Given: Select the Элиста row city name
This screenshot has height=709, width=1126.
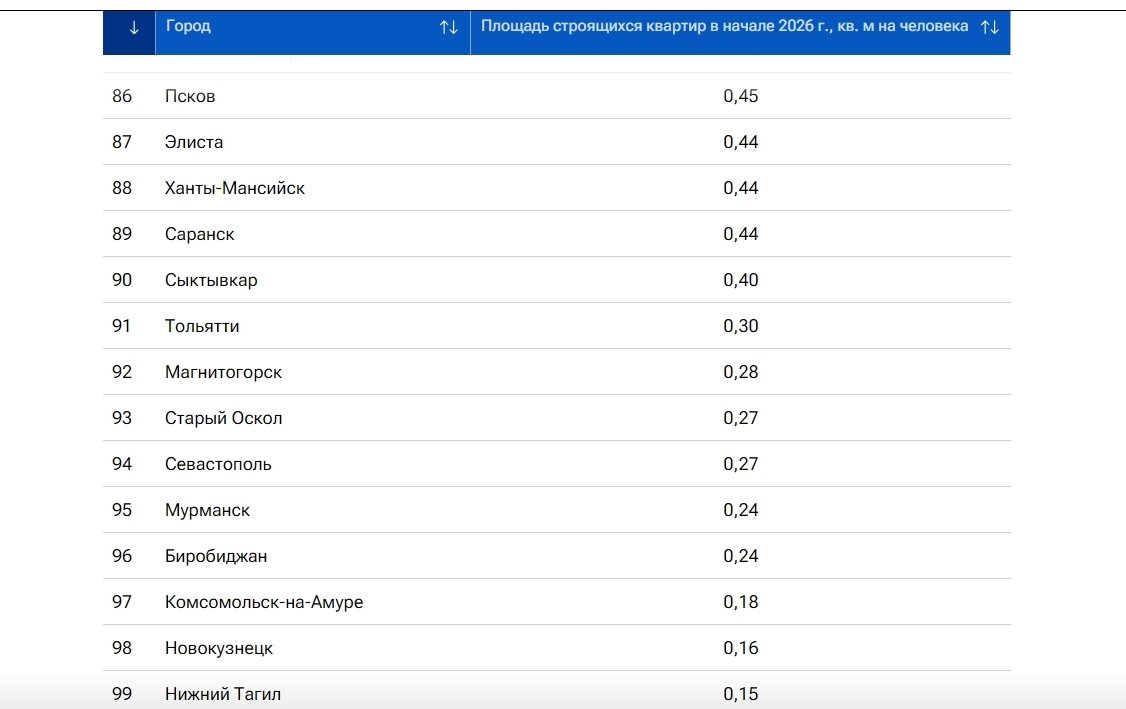Looking at the screenshot, I should click(194, 142).
